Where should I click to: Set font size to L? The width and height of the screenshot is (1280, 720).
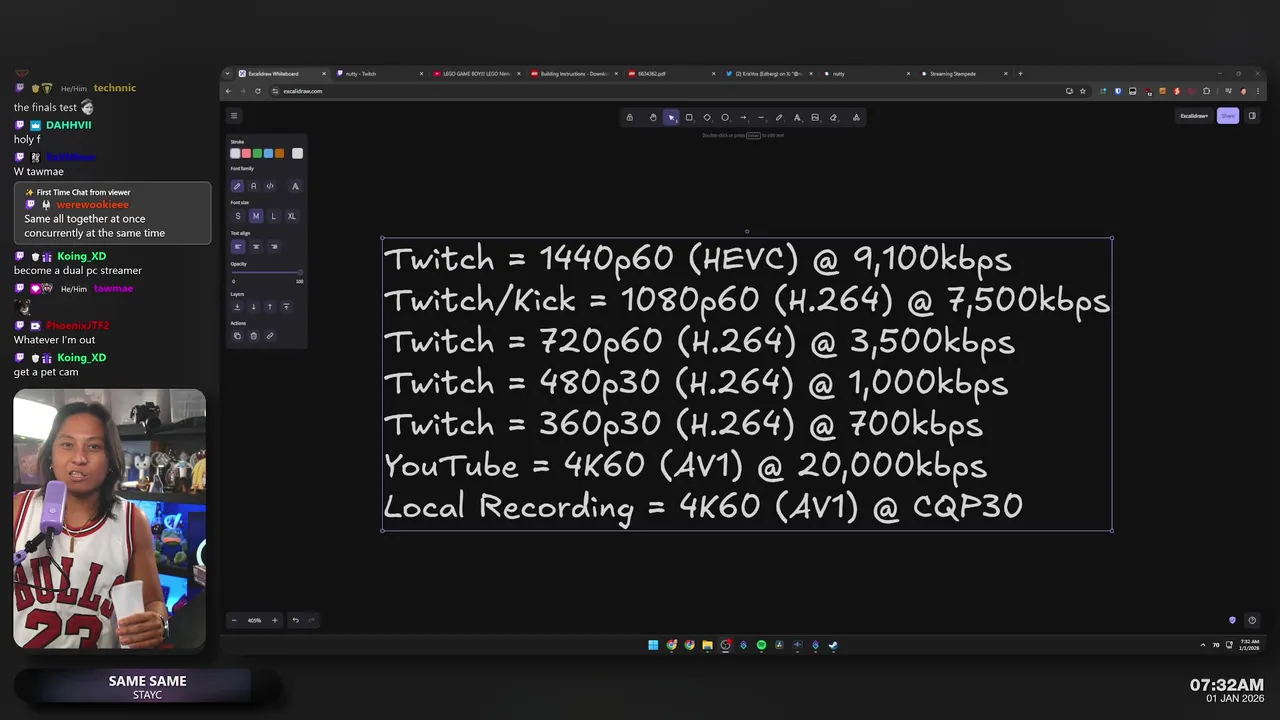point(273,216)
